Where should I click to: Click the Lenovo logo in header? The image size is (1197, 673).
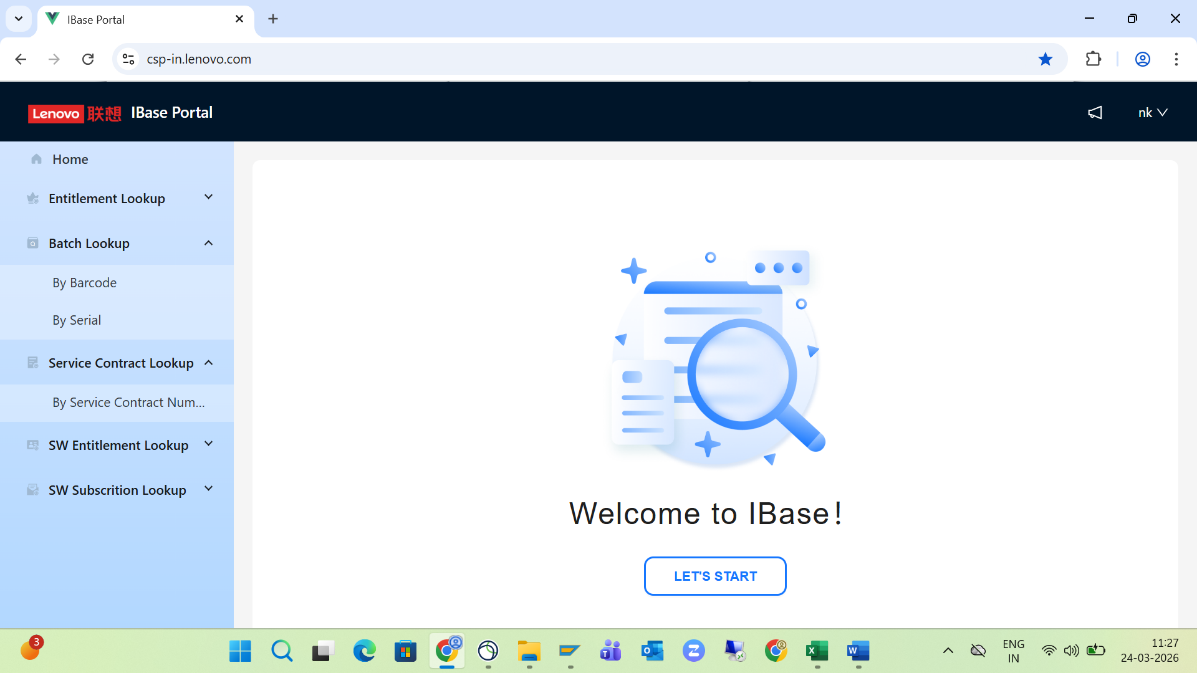click(x=74, y=113)
